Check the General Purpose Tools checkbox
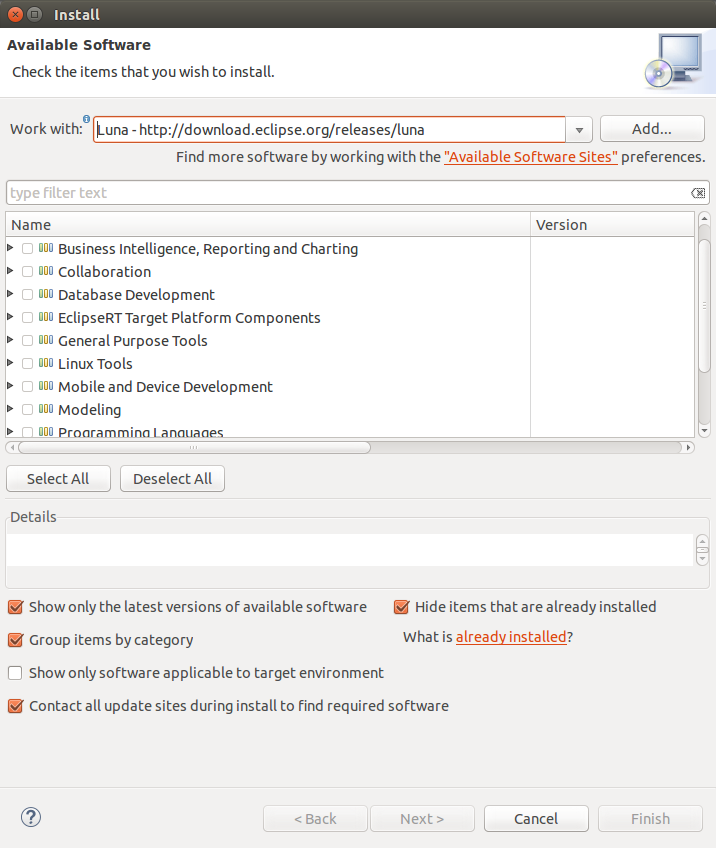The image size is (716, 848). click(x=27, y=340)
